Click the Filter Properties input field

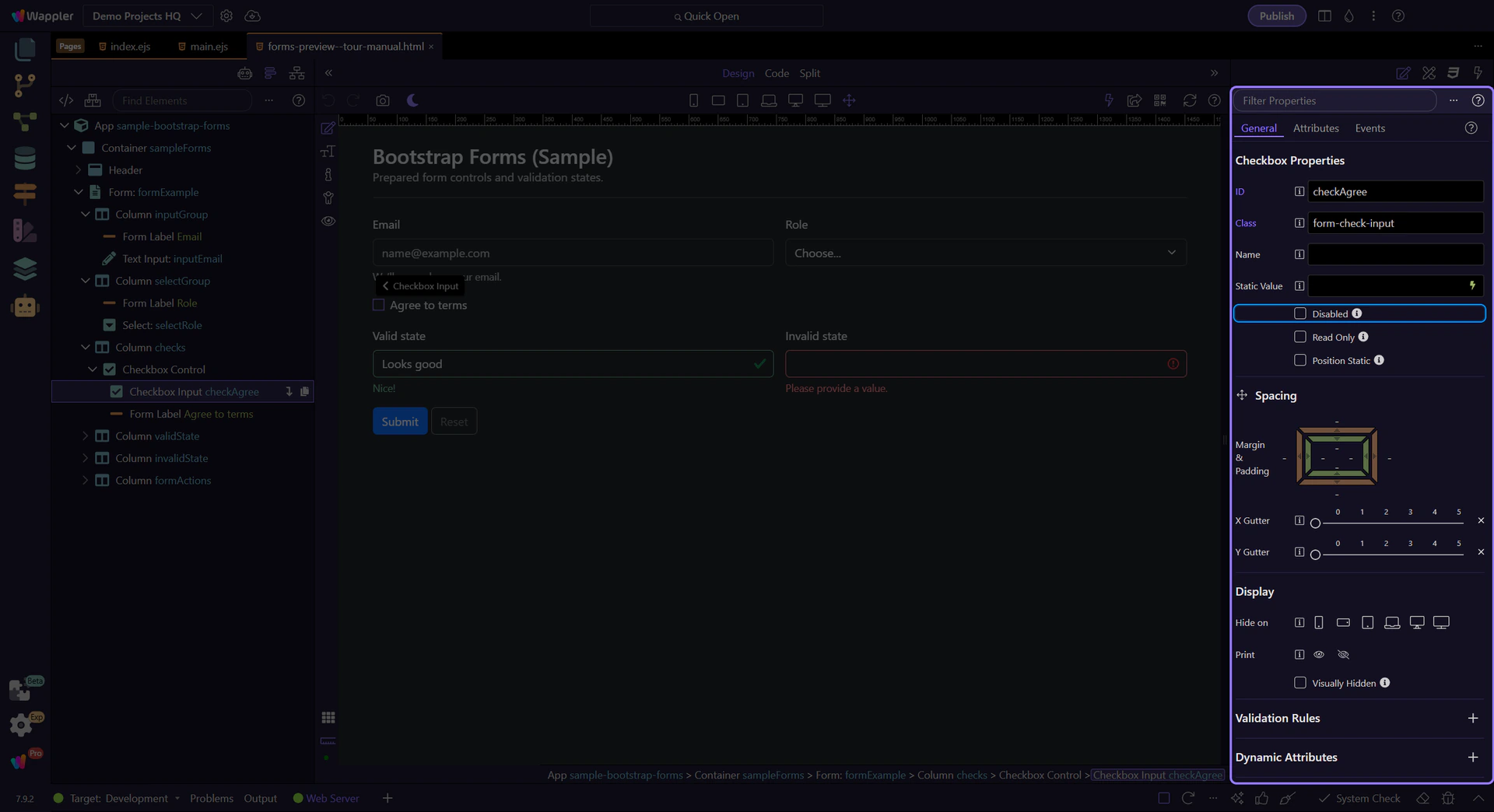click(x=1335, y=100)
